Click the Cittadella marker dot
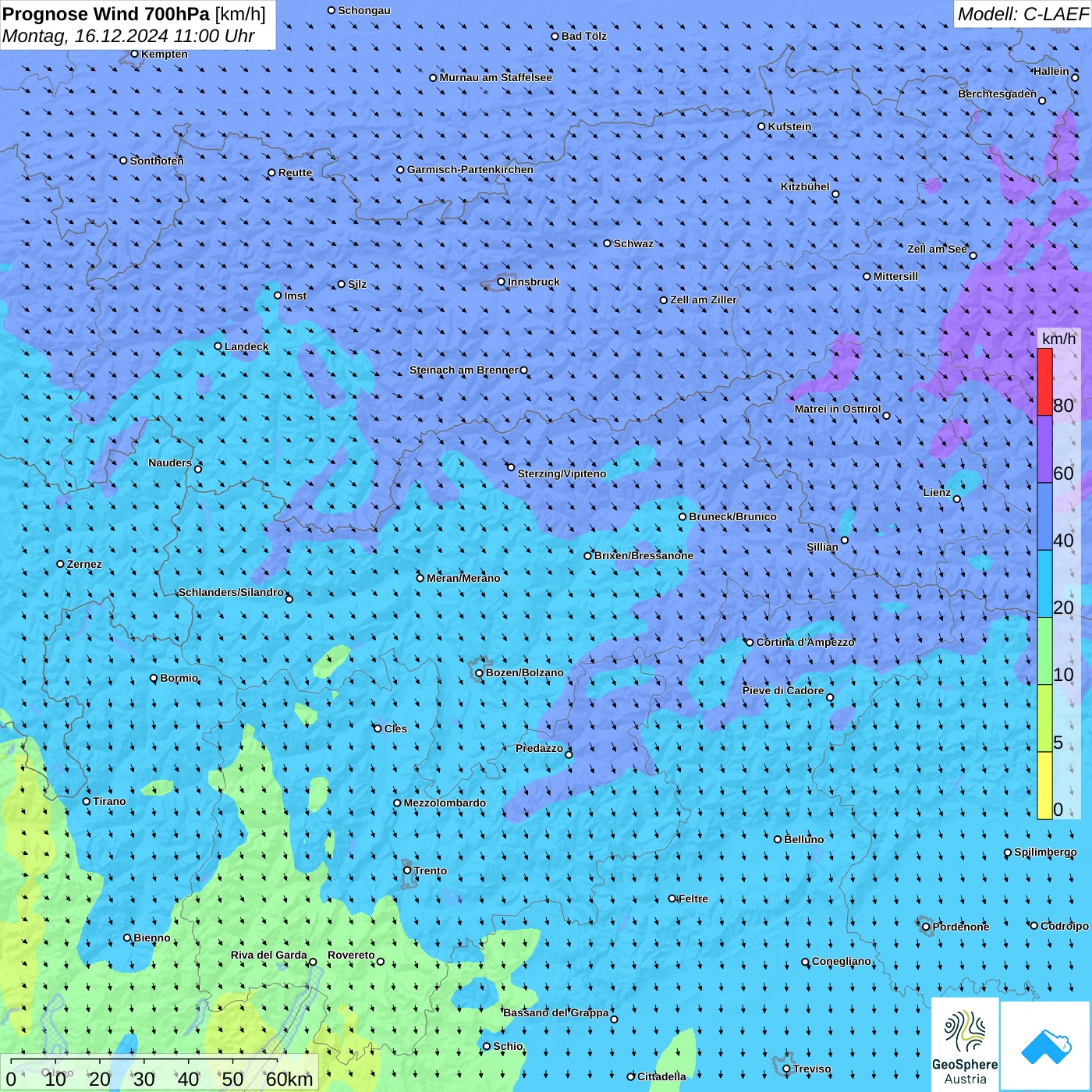 [631, 1076]
